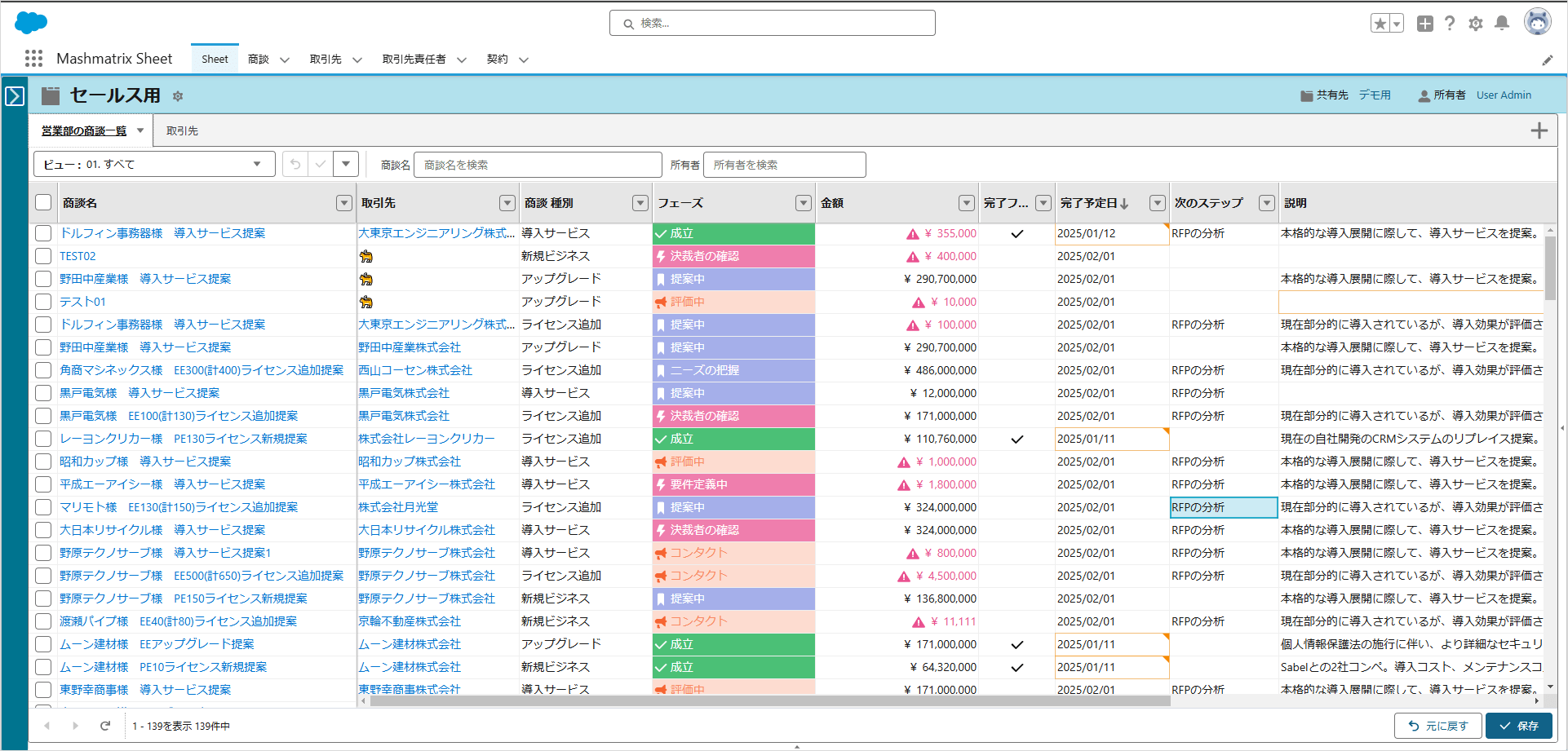1568x751 pixels.
Task: Click the 元に戻す revert button
Action: pyautogui.click(x=1438, y=726)
